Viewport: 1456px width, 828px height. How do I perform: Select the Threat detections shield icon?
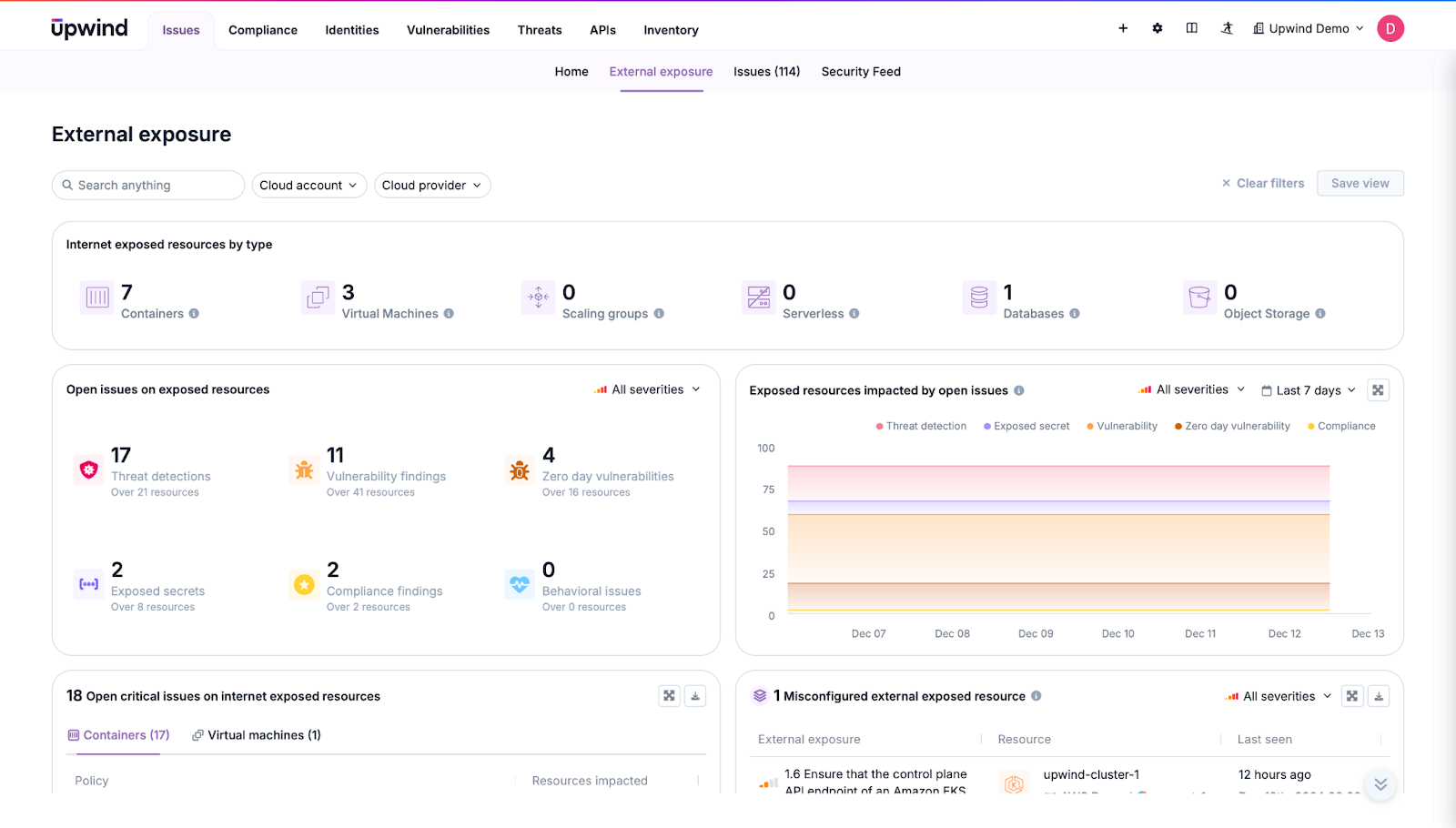tap(87, 469)
